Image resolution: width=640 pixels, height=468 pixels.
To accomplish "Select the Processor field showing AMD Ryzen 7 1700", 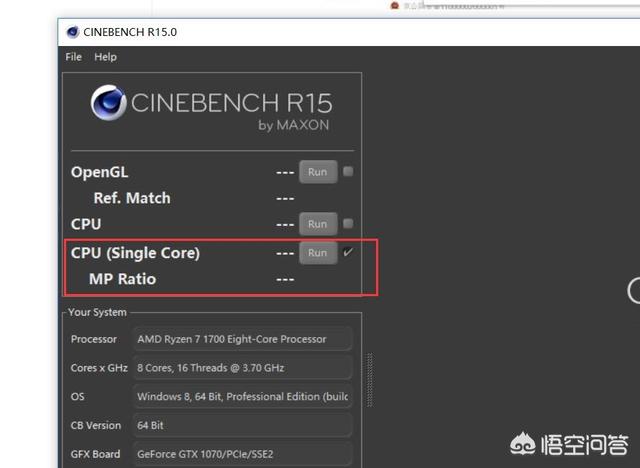I will [x=242, y=339].
